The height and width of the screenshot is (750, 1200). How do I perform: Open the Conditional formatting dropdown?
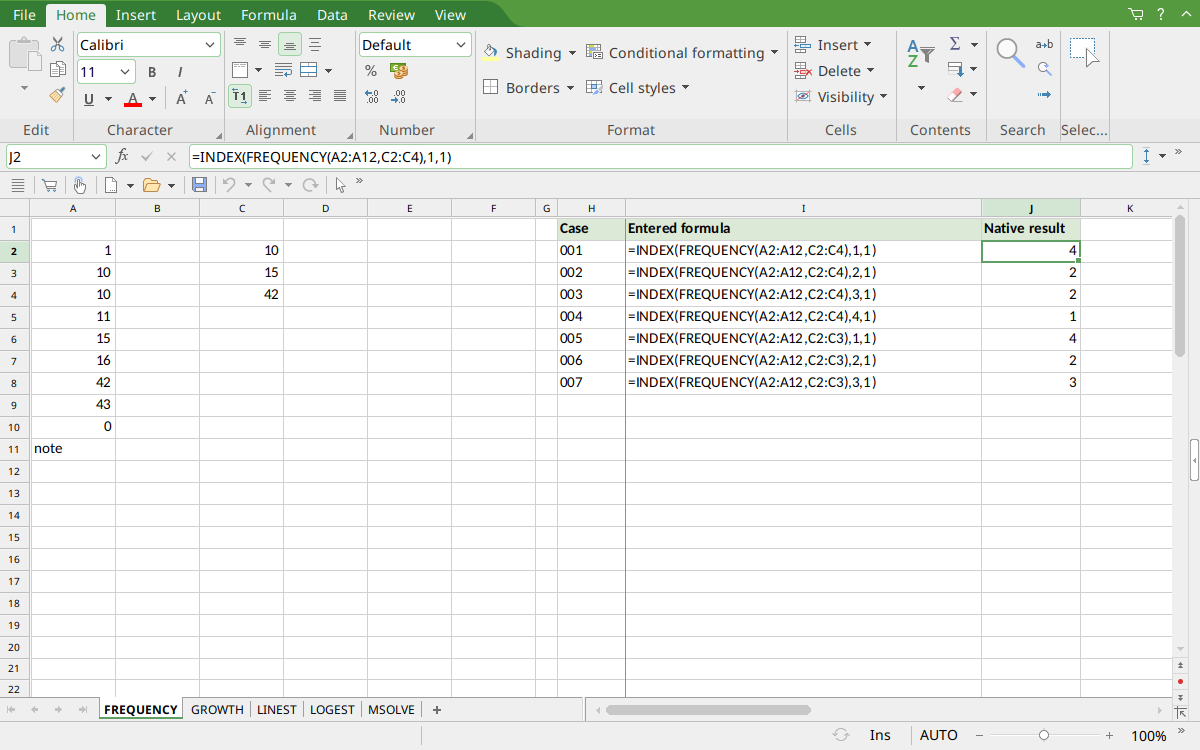click(774, 53)
